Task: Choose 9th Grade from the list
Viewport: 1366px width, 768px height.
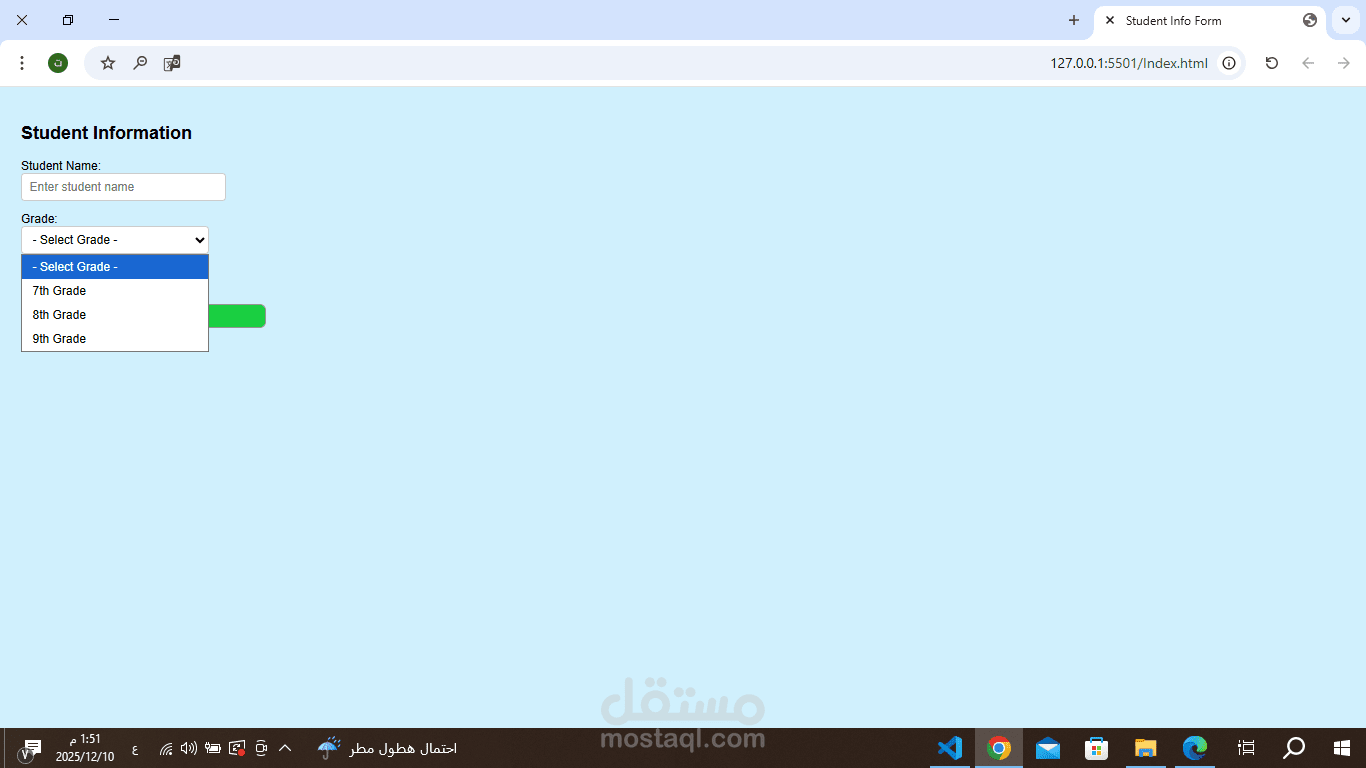Action: point(115,339)
